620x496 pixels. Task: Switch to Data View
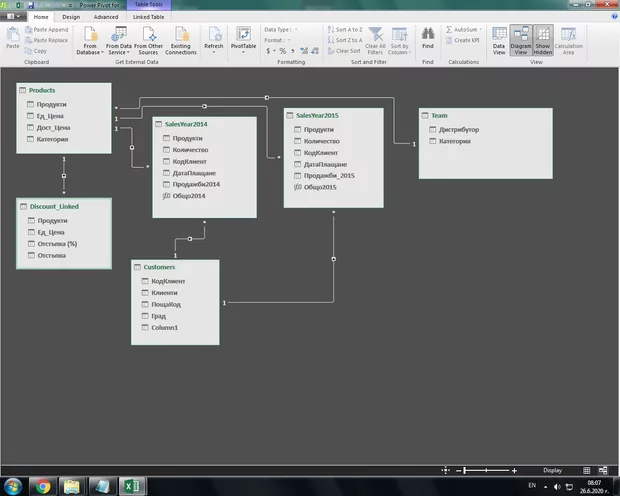498,40
